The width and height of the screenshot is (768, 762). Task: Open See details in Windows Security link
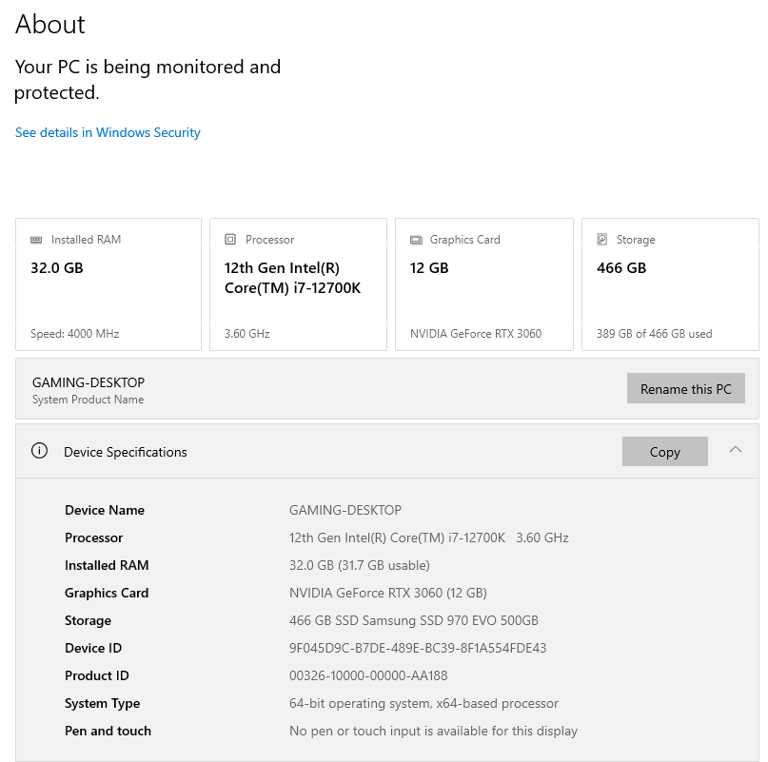click(x=108, y=133)
